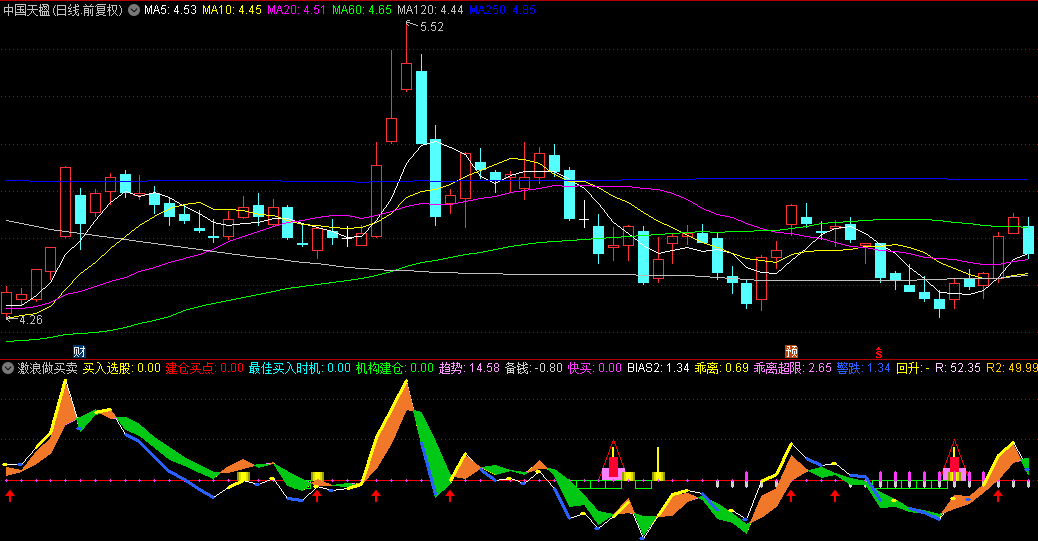Select the MA250: 4.85 label

502,10
